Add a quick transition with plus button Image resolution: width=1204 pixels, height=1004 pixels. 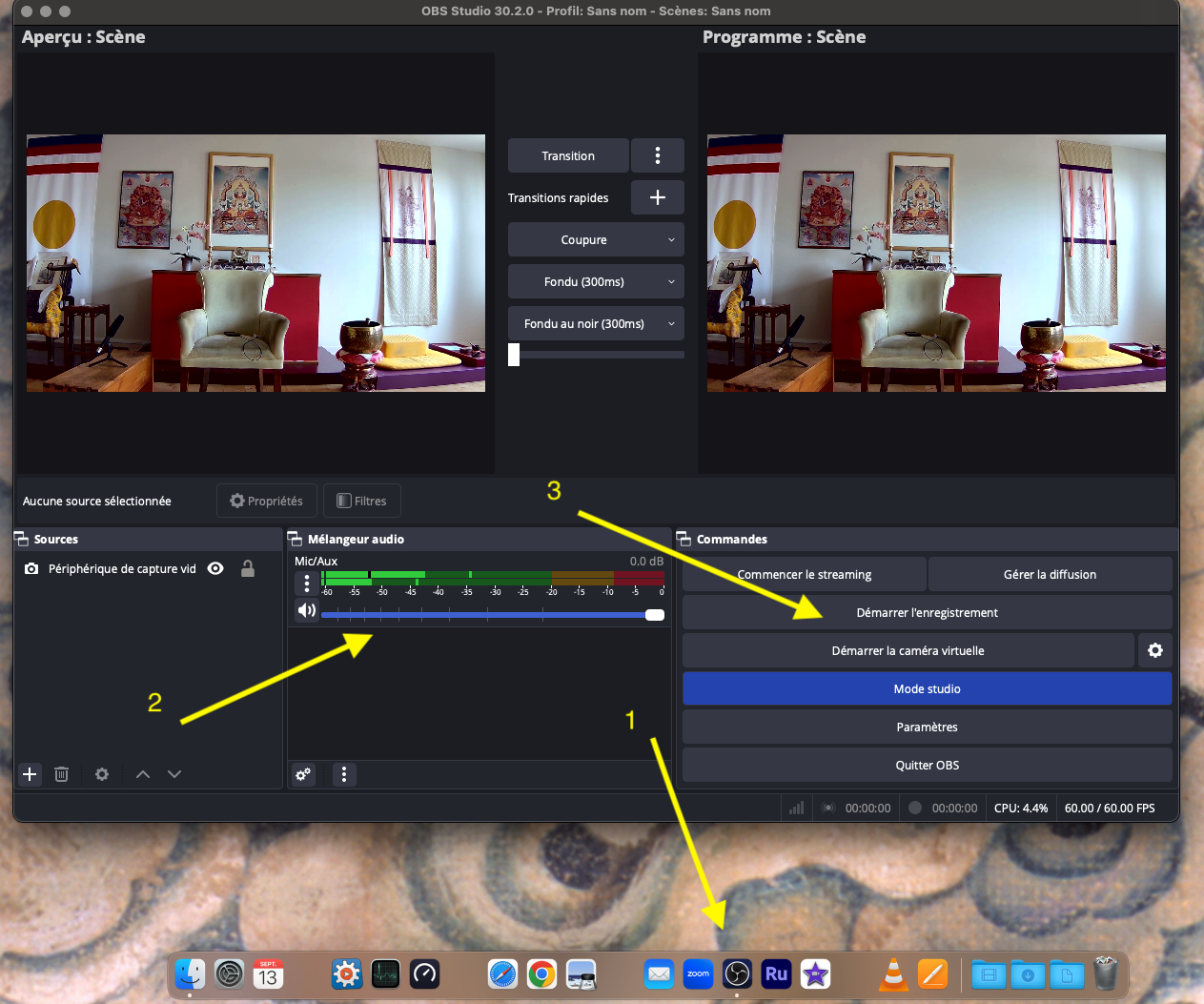point(657,197)
